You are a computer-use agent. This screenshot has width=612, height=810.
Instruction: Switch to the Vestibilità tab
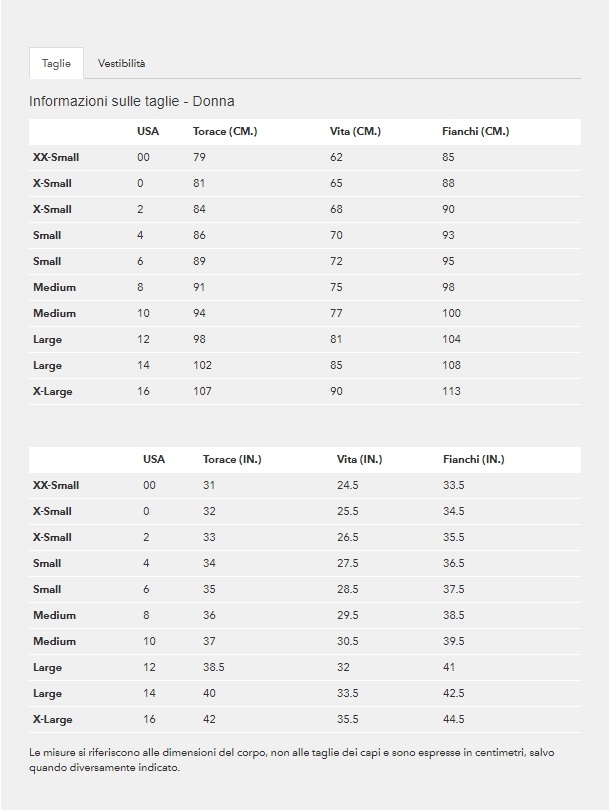point(121,63)
